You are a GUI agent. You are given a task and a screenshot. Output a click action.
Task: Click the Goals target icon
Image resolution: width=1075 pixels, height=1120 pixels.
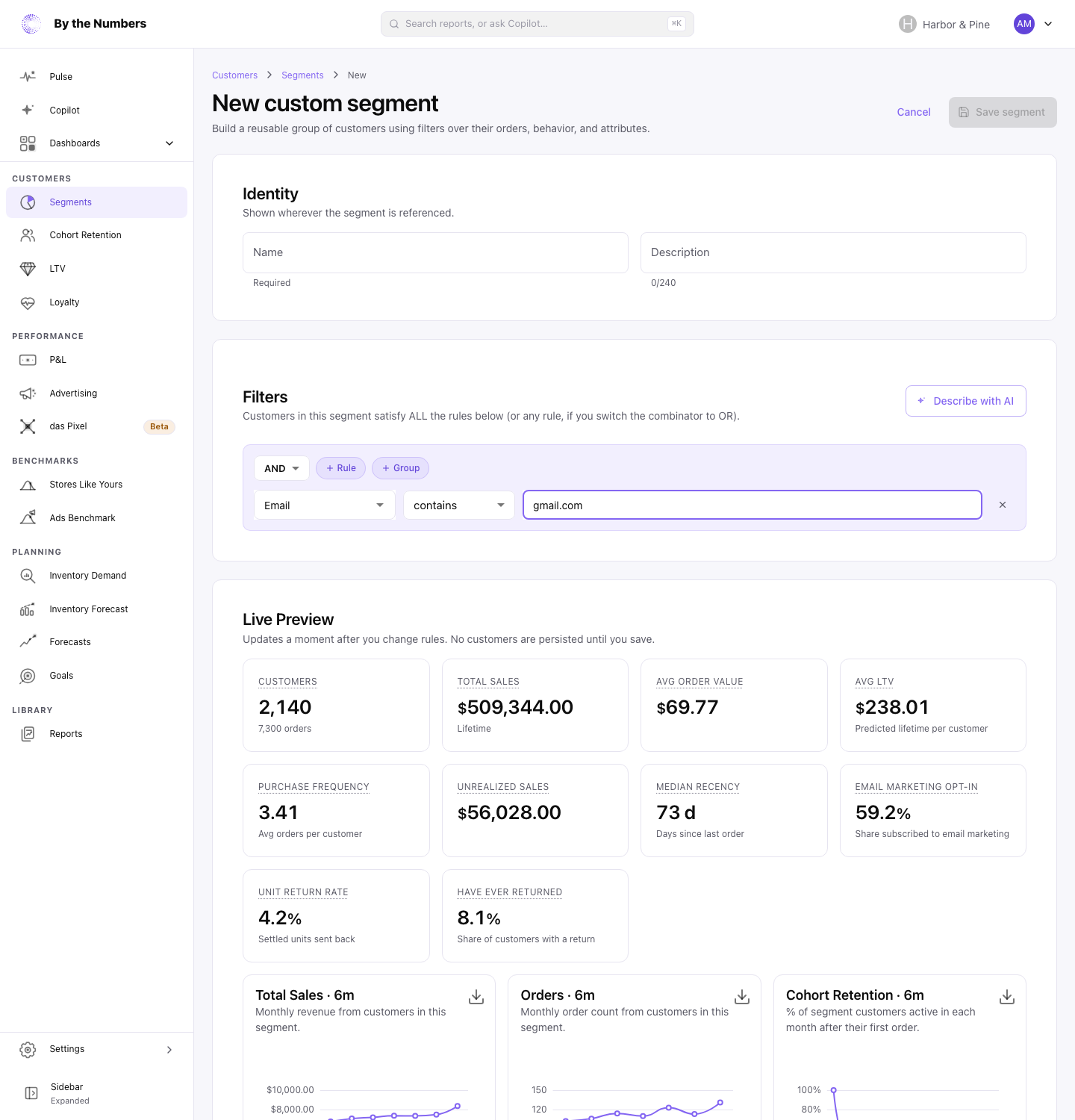[x=28, y=676]
